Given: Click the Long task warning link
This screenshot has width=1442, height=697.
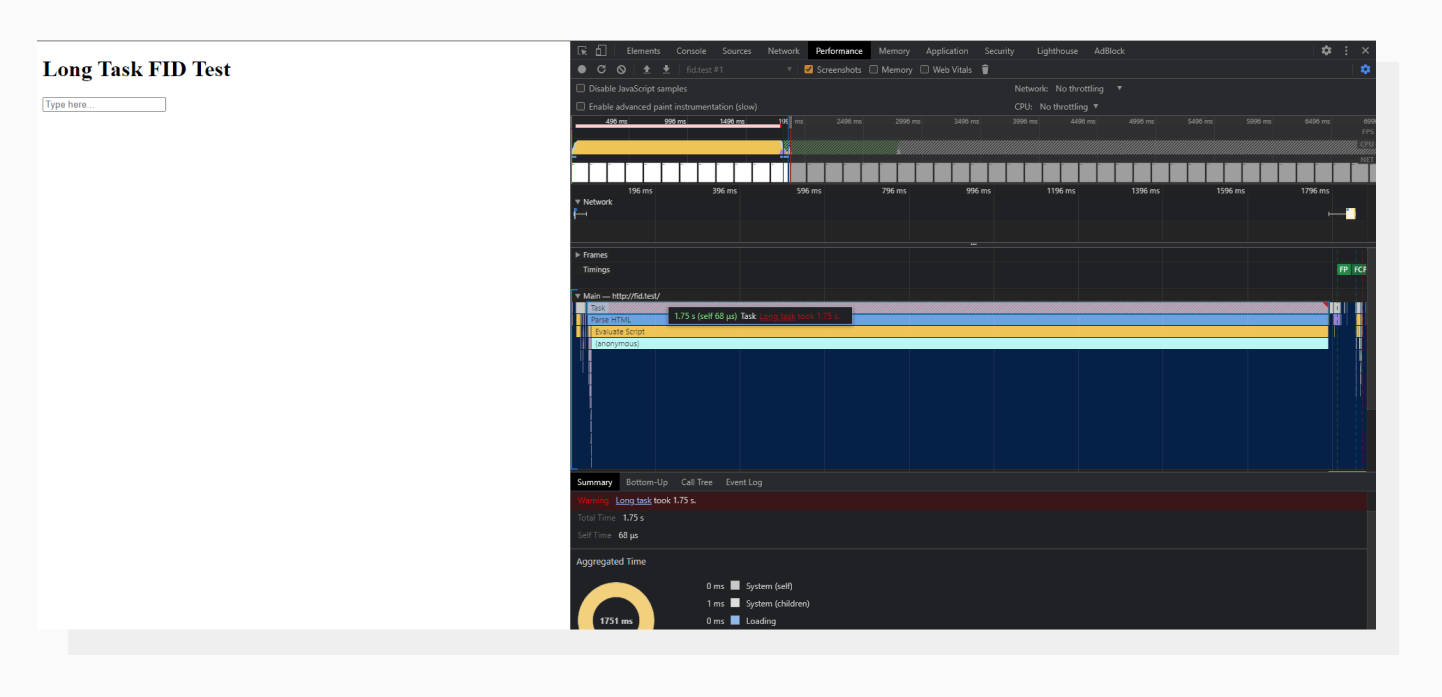Looking at the screenshot, I should [x=633, y=500].
